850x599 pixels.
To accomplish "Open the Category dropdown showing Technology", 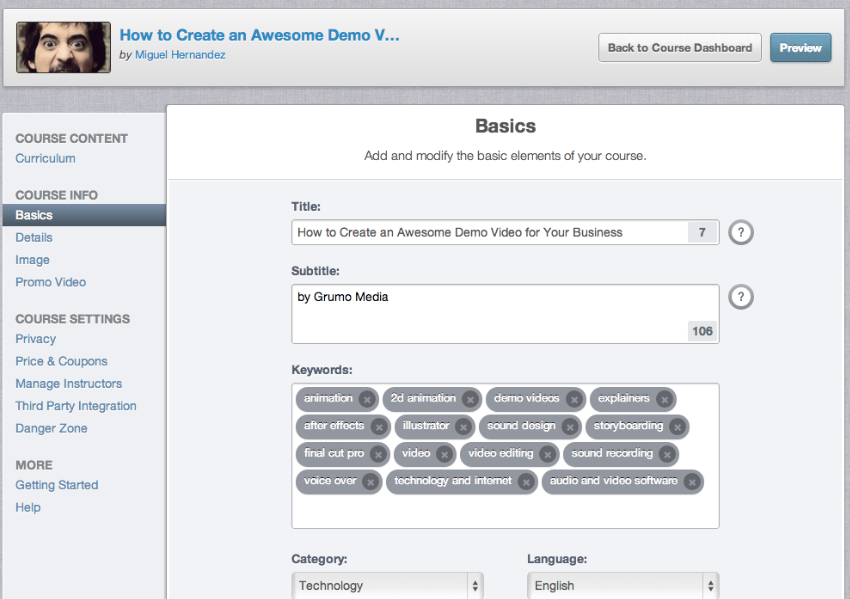I will click(x=388, y=586).
